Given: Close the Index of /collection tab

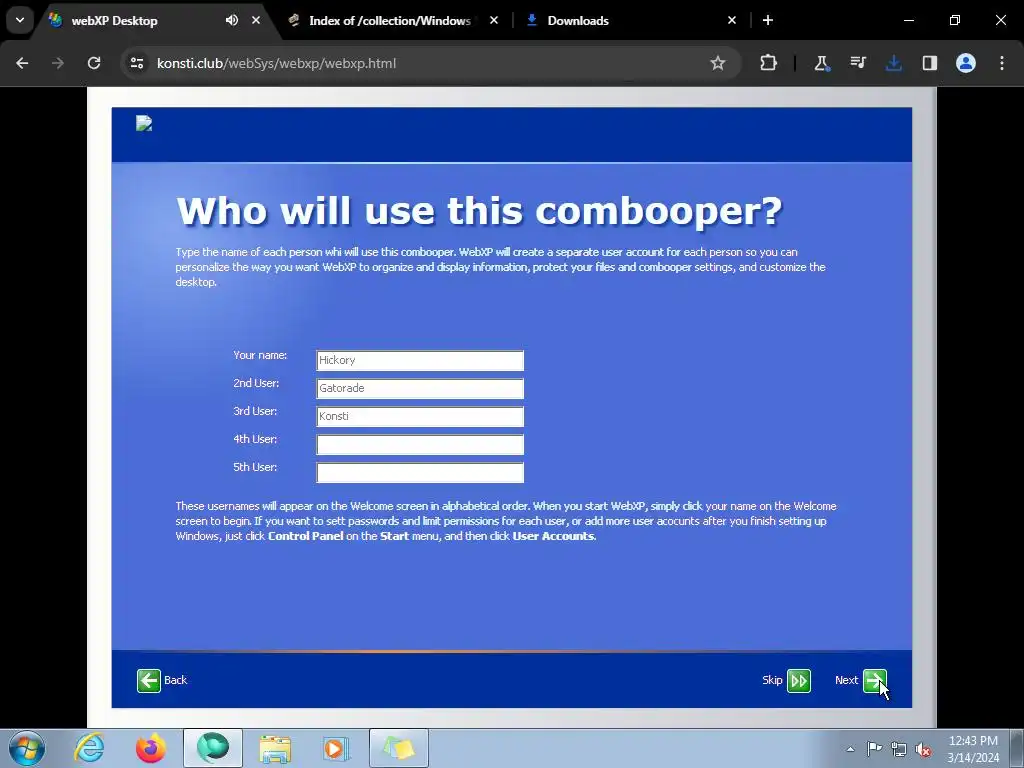Looking at the screenshot, I should click(494, 20).
